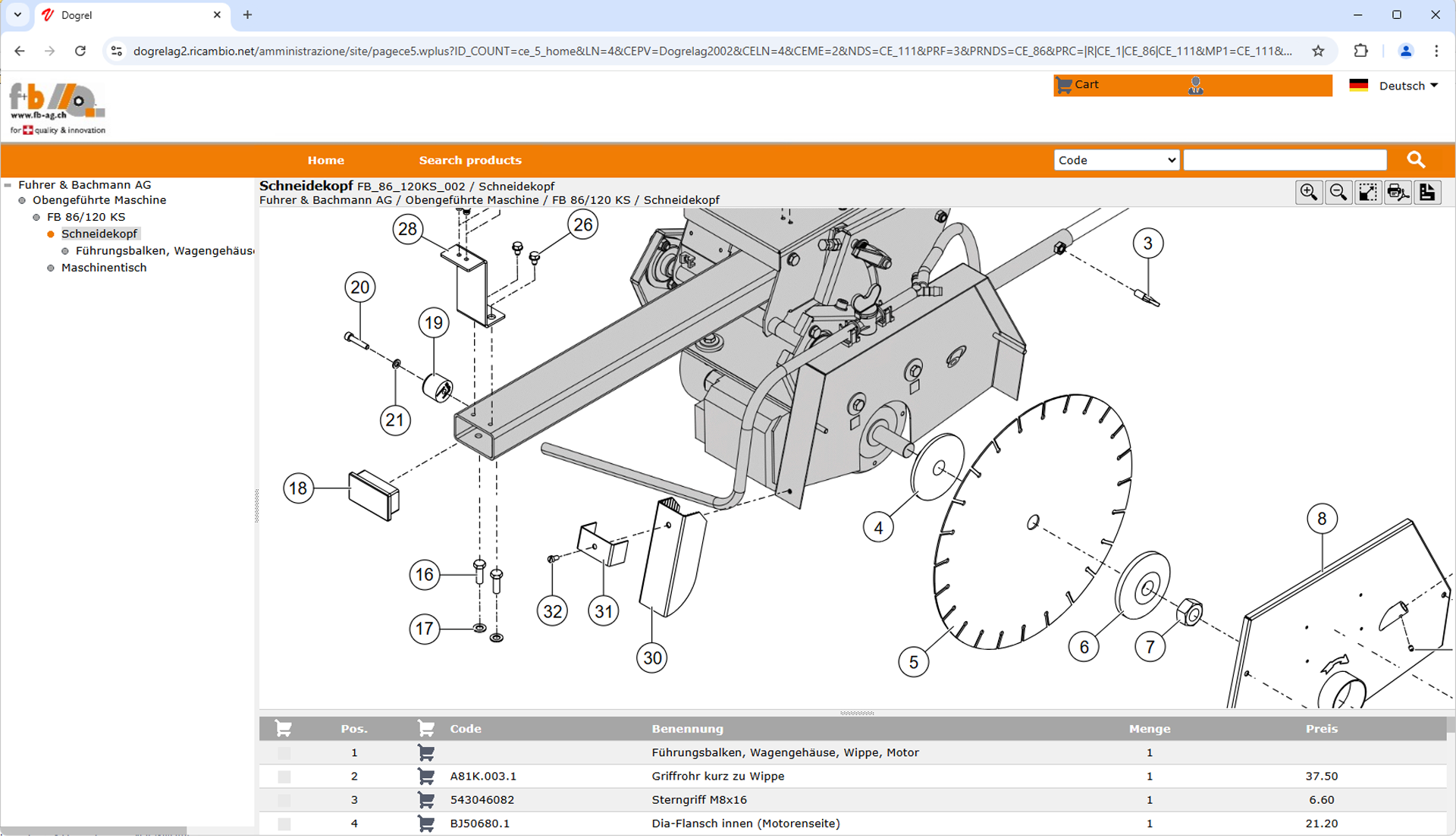
Task: Open the browser three-dot menu
Action: click(x=1436, y=51)
